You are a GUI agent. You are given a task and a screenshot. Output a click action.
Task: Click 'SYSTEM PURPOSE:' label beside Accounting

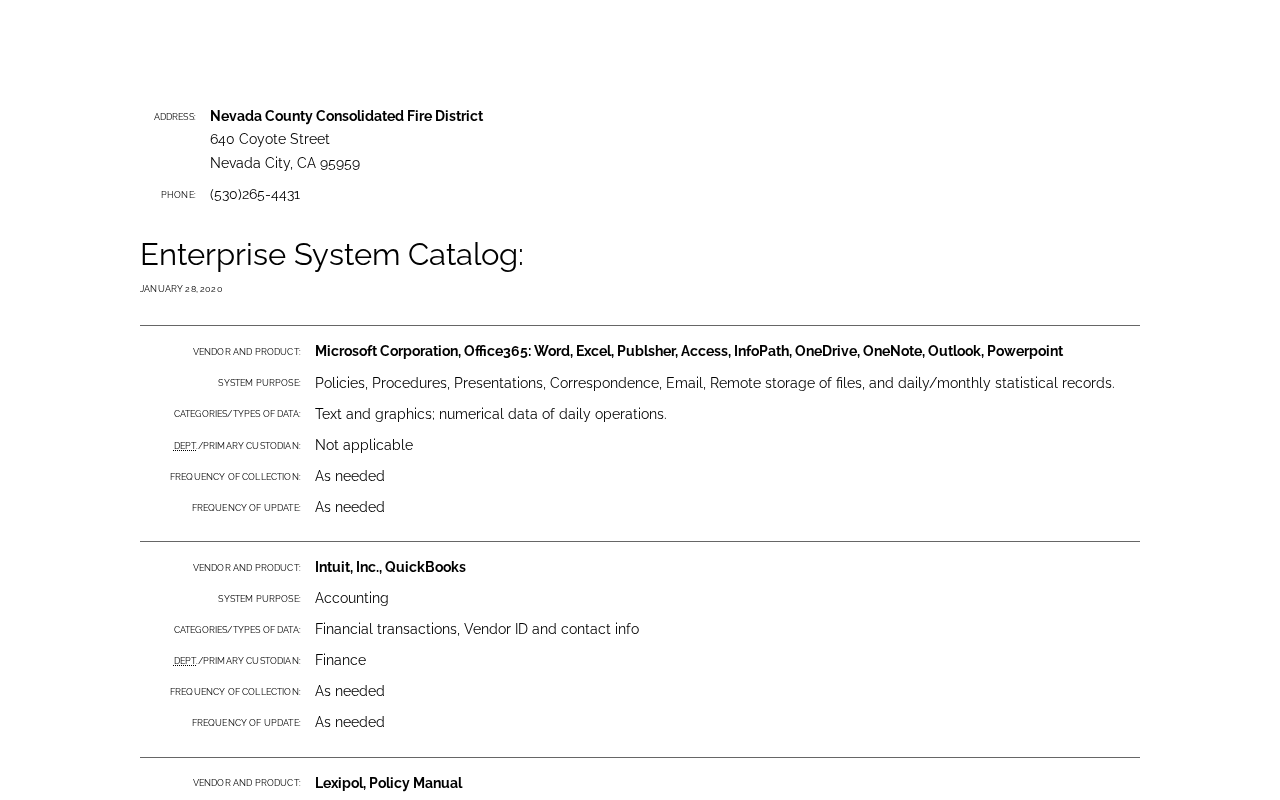(259, 599)
